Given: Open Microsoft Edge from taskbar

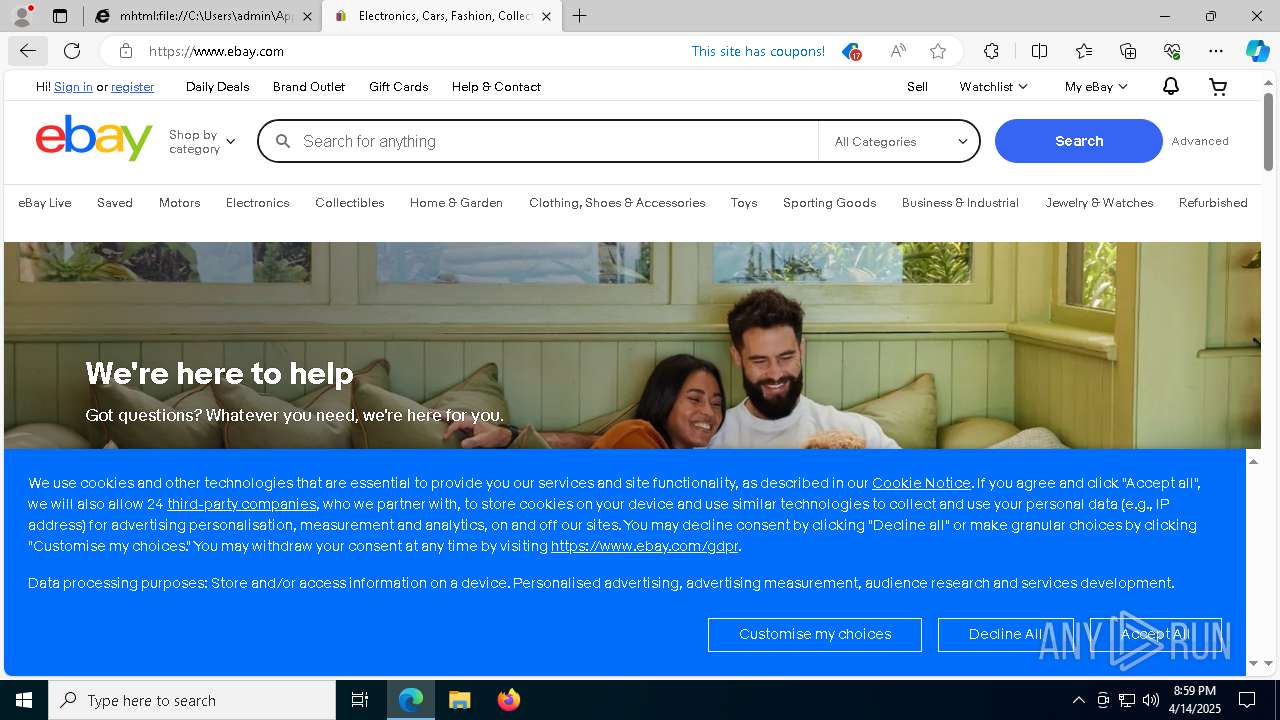Looking at the screenshot, I should (411, 700).
